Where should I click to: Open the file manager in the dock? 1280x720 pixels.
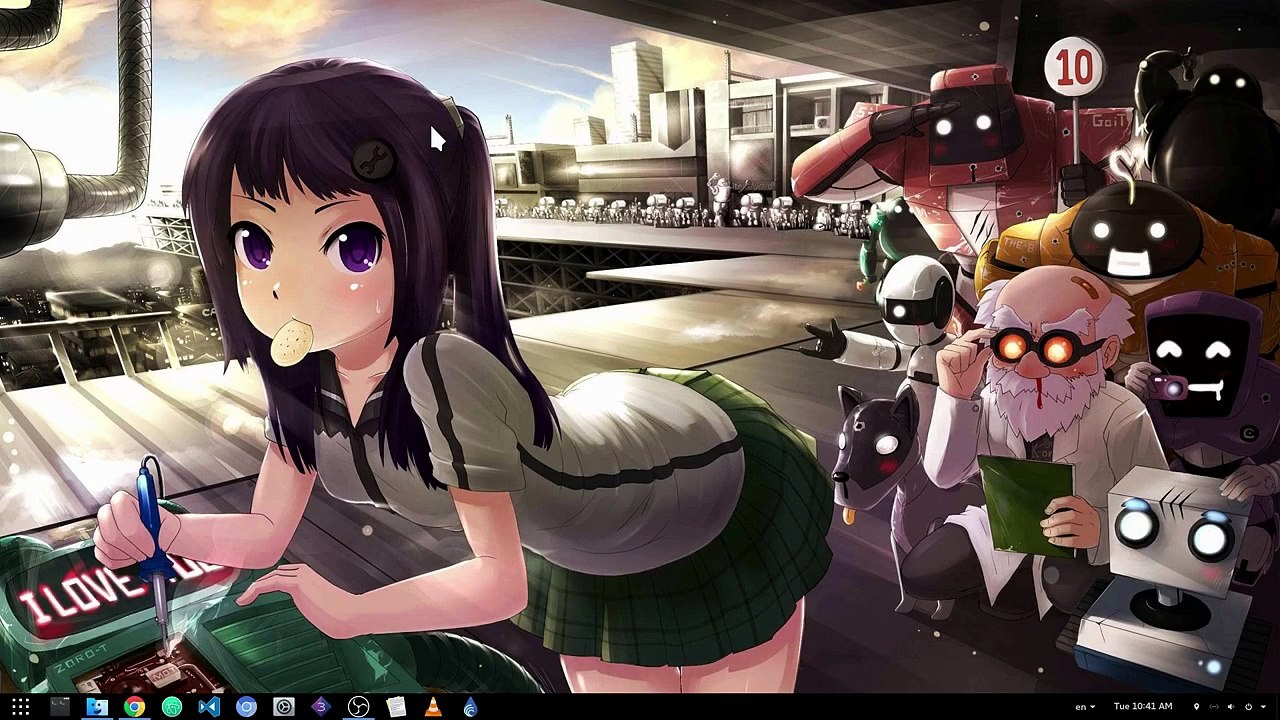[x=97, y=707]
